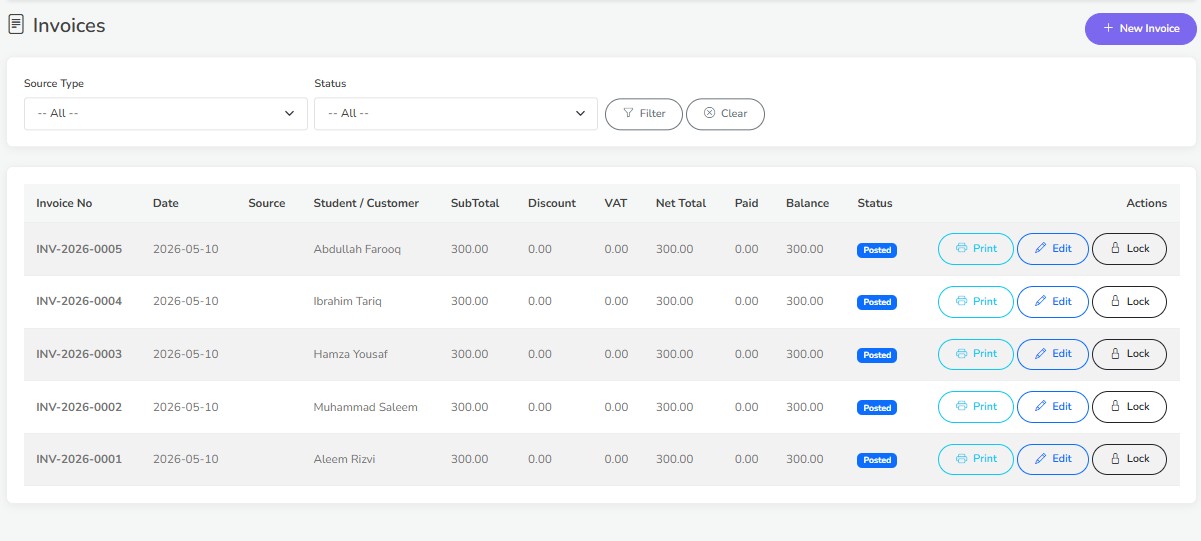
Task: Print invoice INV-2026-0002
Action: click(x=976, y=407)
